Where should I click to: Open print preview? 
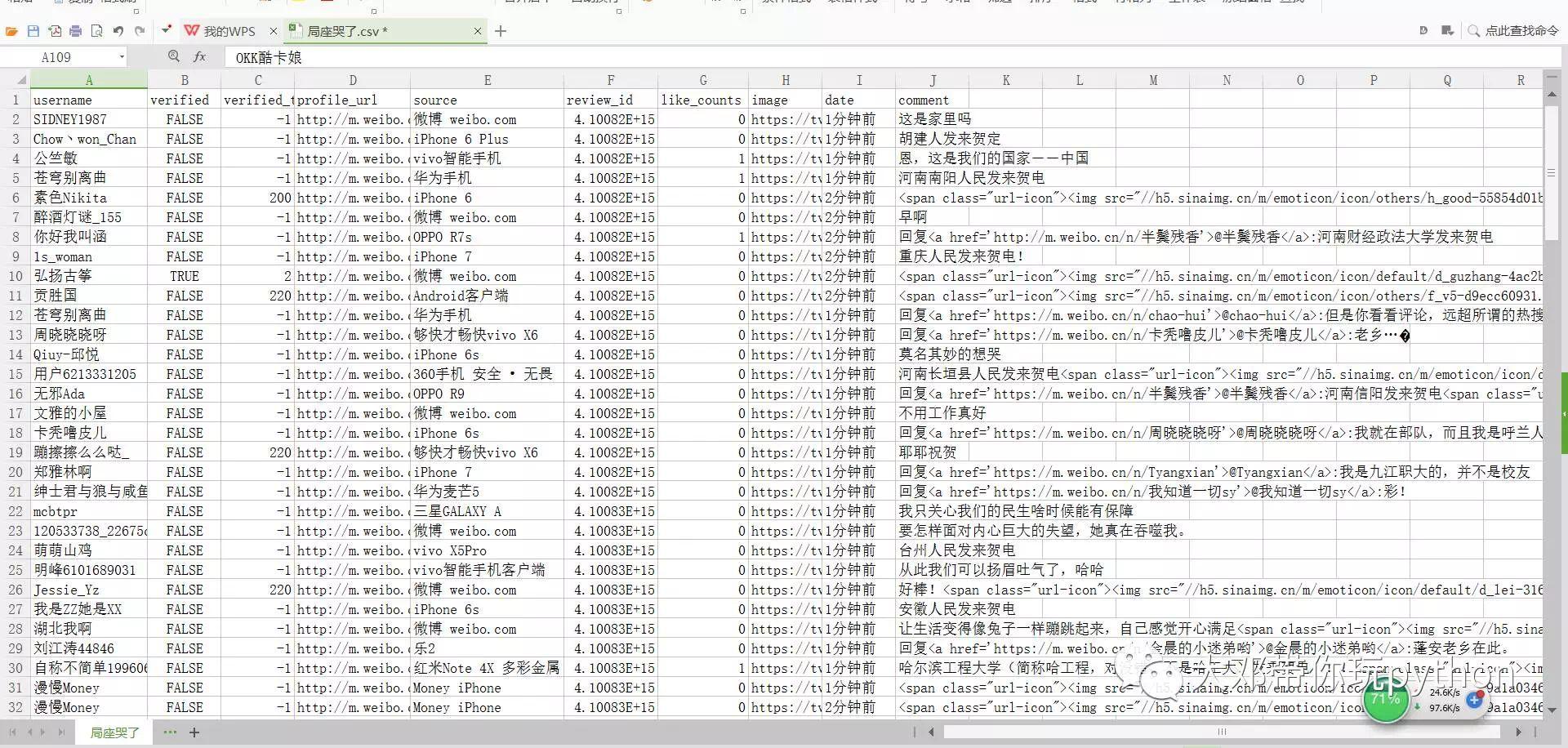[x=96, y=30]
